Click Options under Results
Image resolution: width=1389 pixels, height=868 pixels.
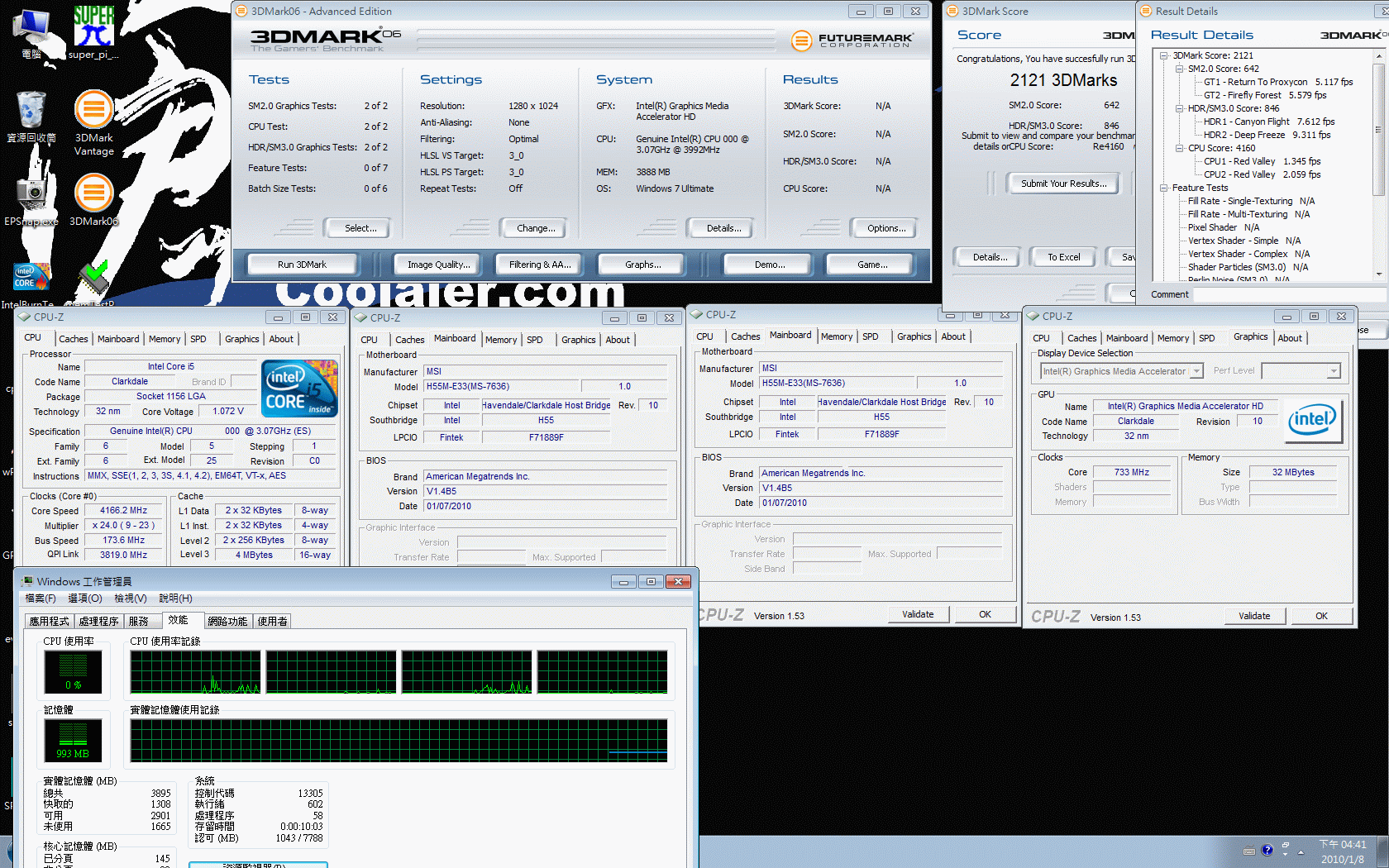pos(886,228)
